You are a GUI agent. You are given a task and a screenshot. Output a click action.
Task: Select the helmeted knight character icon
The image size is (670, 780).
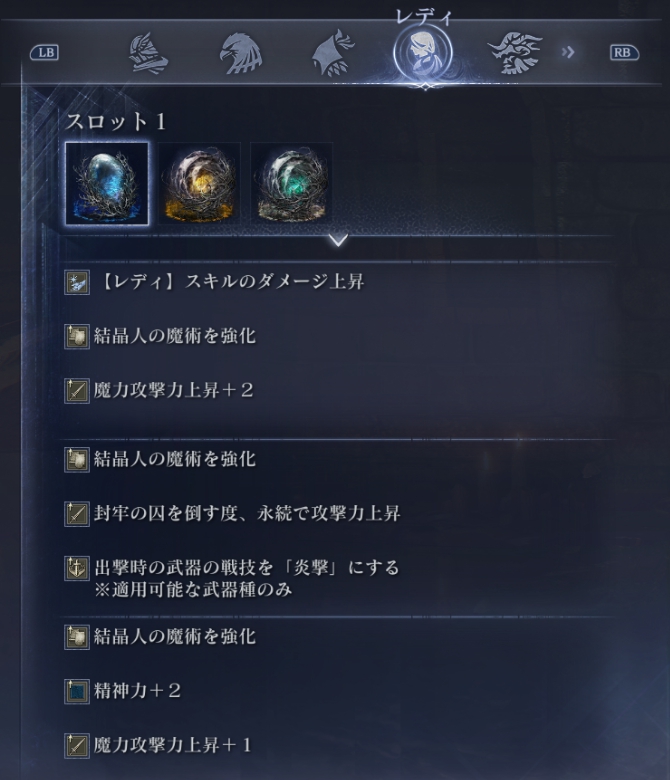point(148,53)
